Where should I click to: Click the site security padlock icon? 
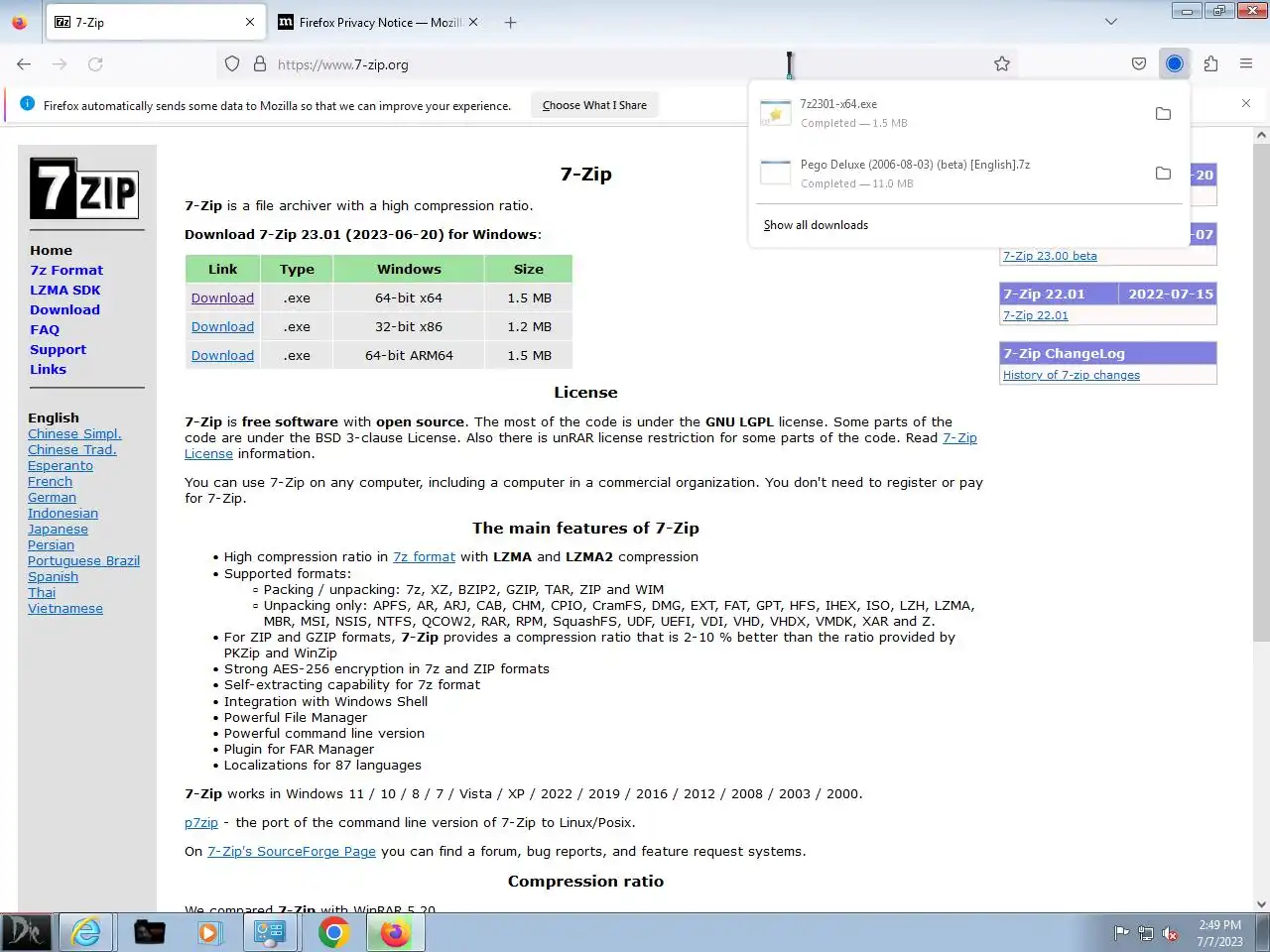click(260, 64)
